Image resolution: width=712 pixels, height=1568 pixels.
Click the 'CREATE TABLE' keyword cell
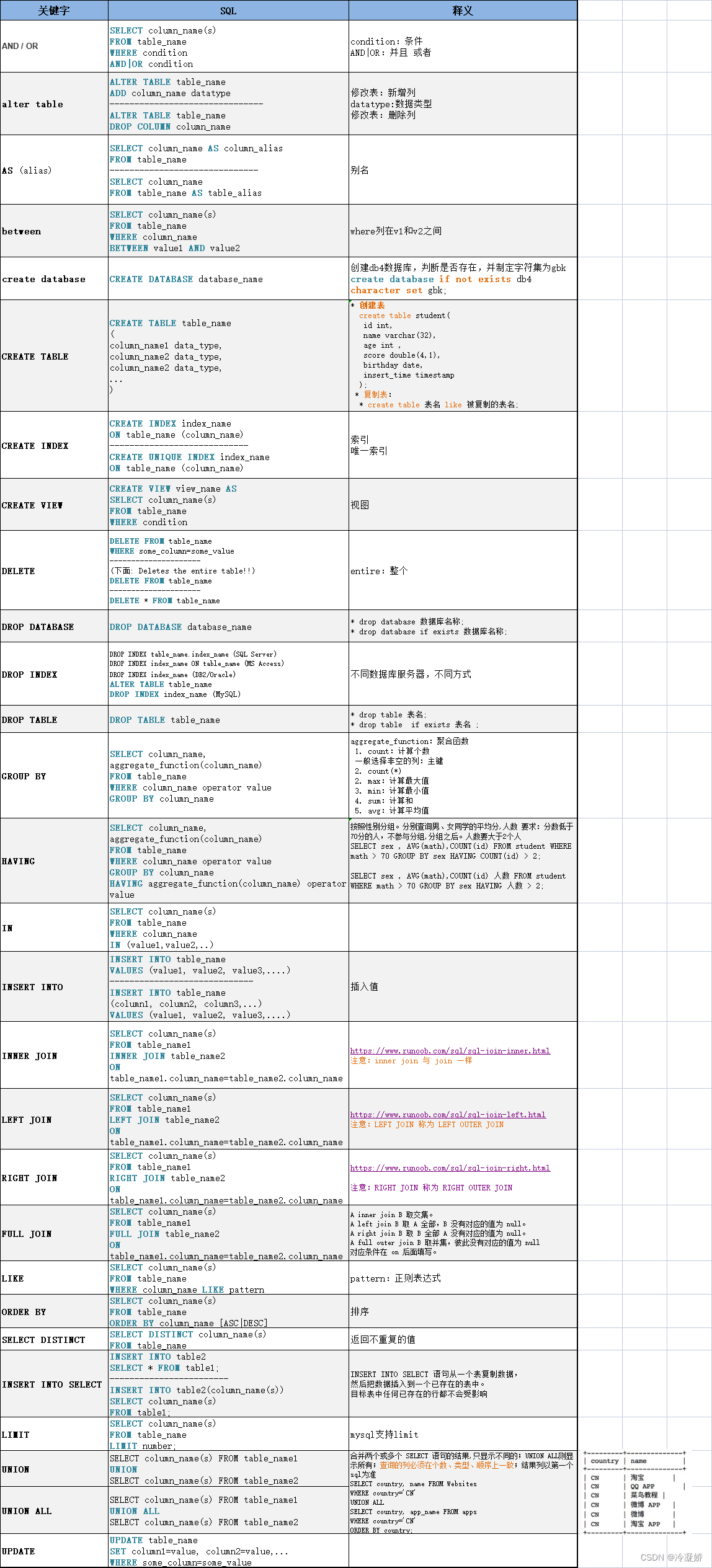(54, 356)
